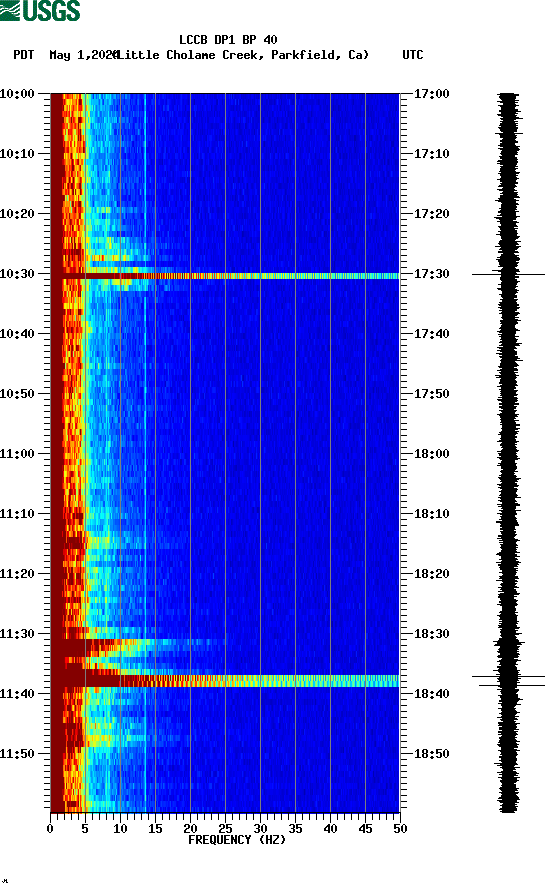Viewport: 552px width, 892px height.
Task: Click the '10:20' PDT time label
Action: coord(18,213)
